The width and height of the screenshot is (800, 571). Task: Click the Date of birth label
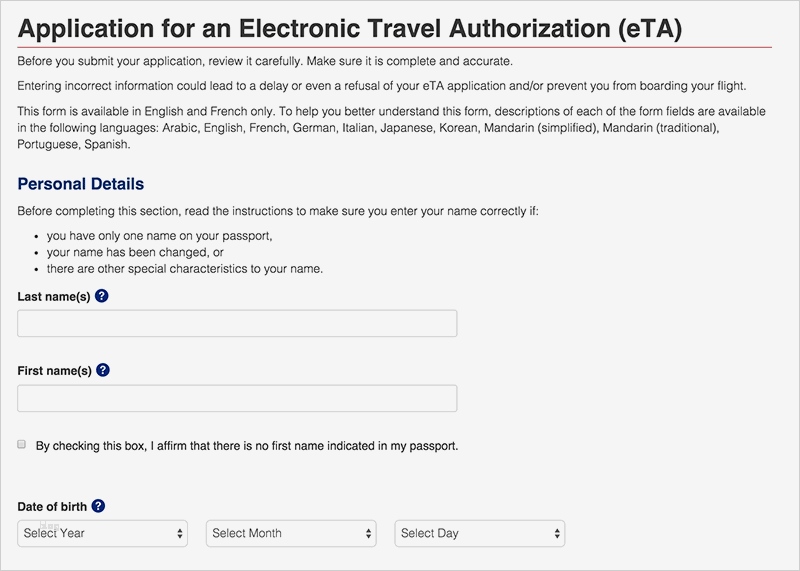[x=53, y=508]
